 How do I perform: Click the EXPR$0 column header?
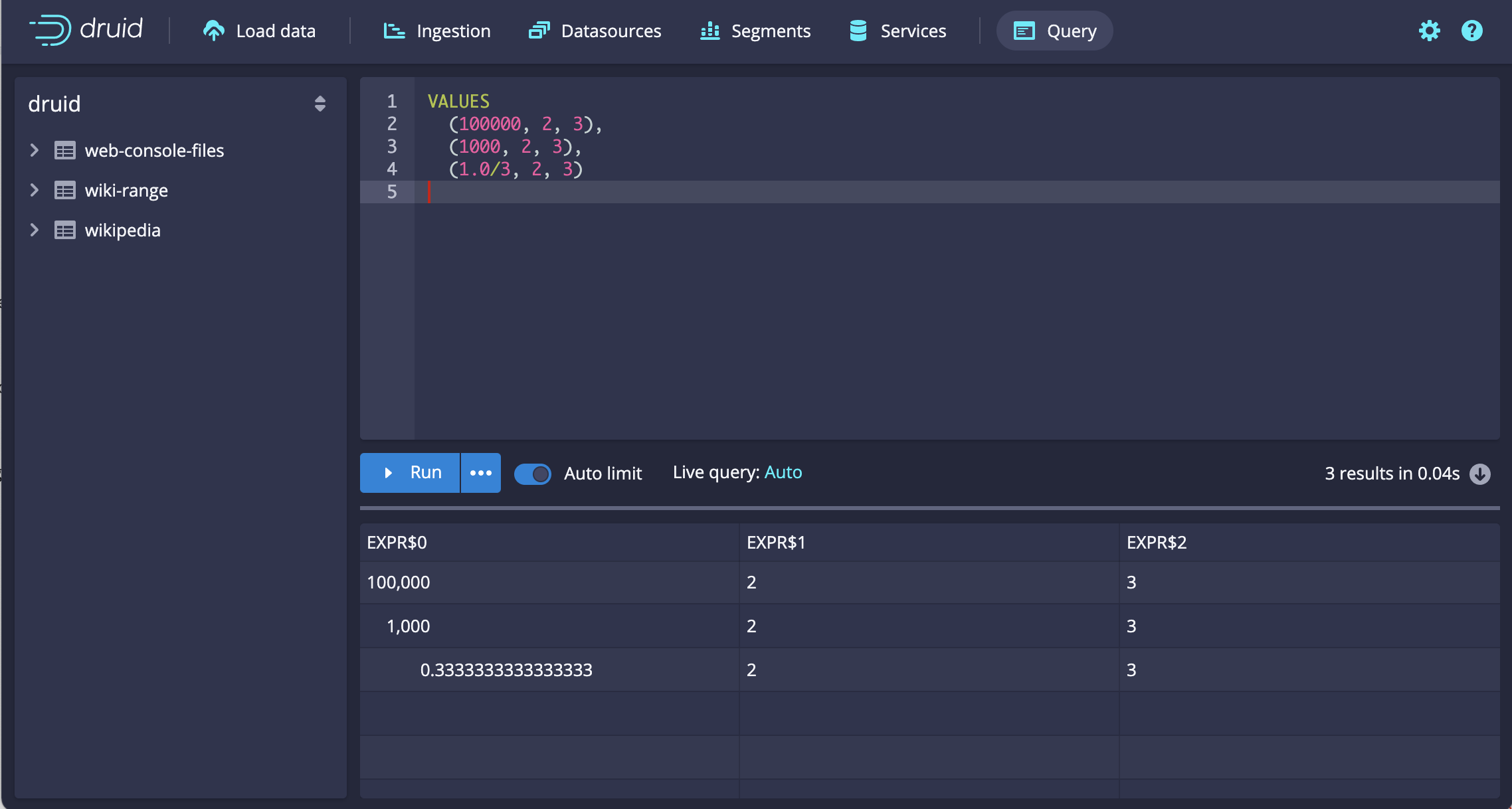(x=397, y=543)
